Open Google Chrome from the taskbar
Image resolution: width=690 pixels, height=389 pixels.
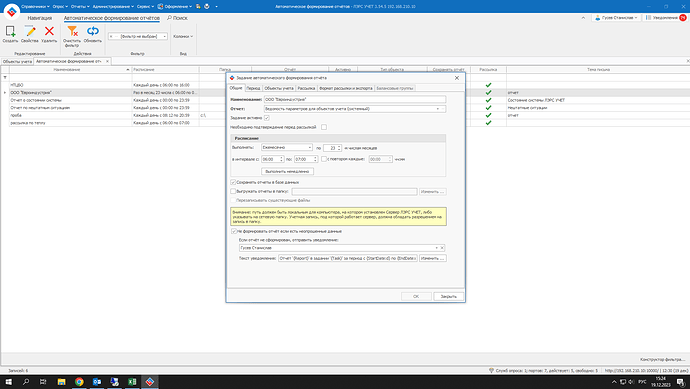pos(79,382)
